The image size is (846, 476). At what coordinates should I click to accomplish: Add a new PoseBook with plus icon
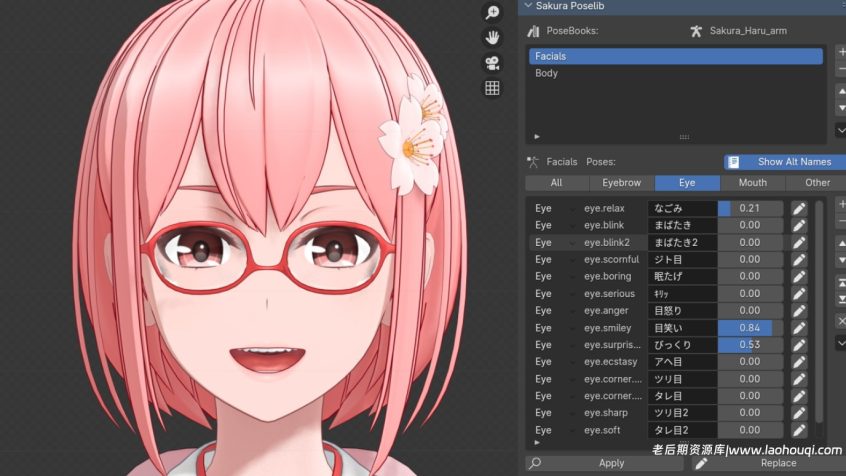pyautogui.click(x=841, y=52)
